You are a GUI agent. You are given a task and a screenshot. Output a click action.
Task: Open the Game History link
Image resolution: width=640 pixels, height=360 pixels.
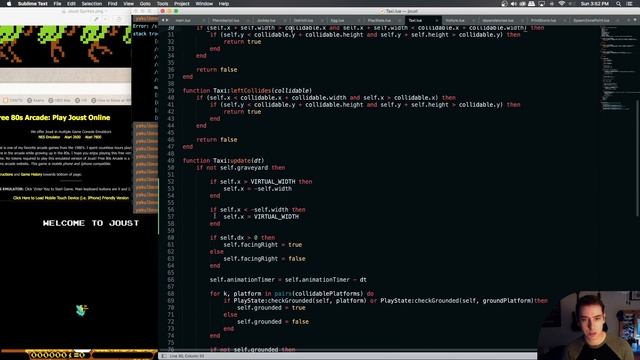tap(31, 174)
